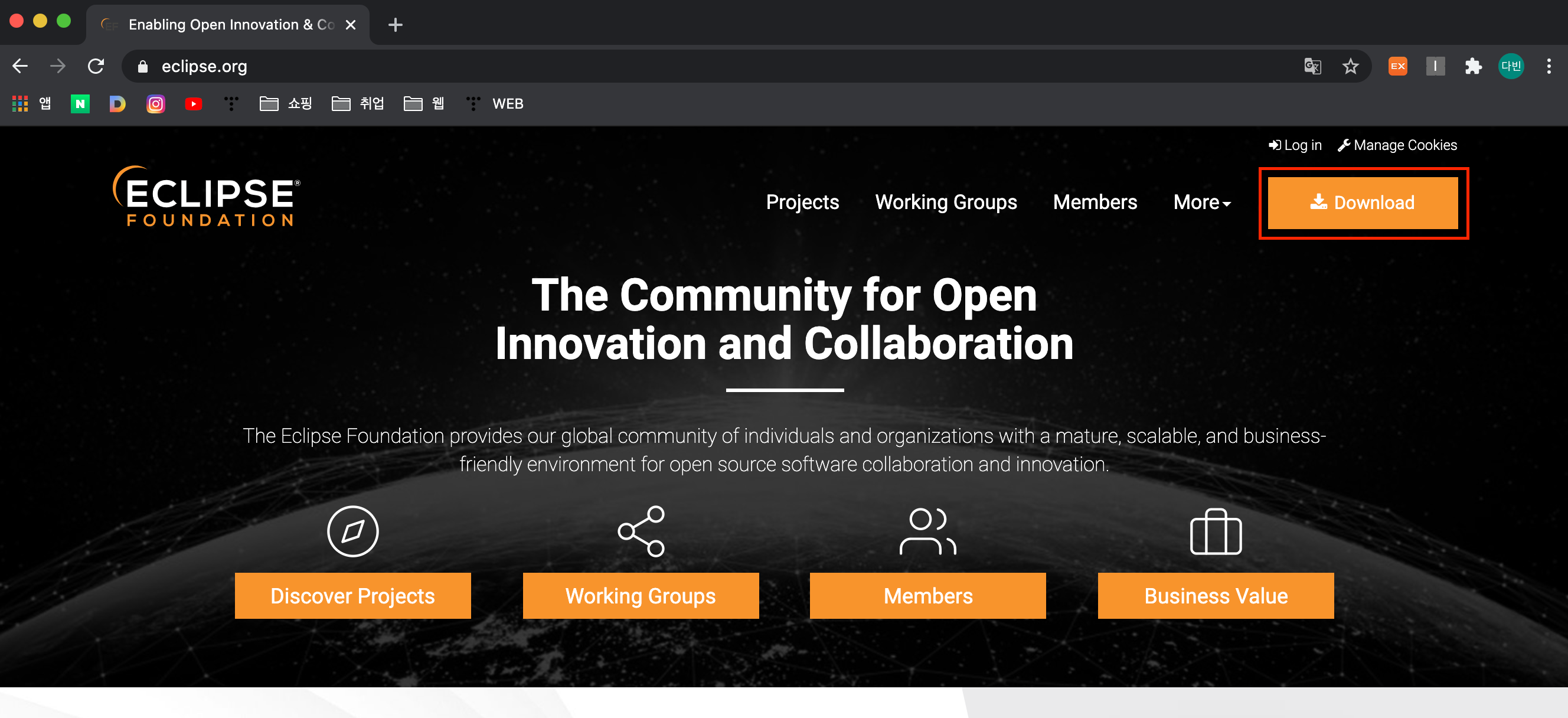
Task: Click the people icon above Members
Action: 927,530
